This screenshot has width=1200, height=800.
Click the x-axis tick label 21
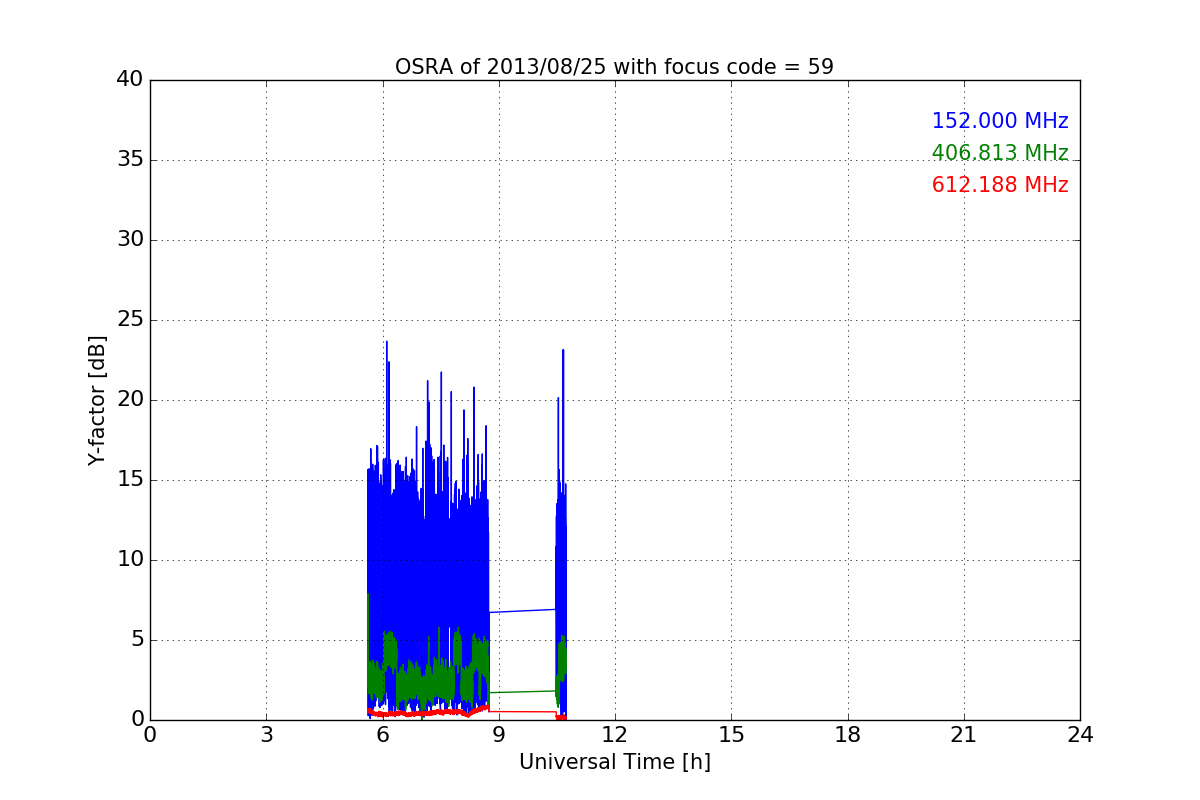(964, 735)
